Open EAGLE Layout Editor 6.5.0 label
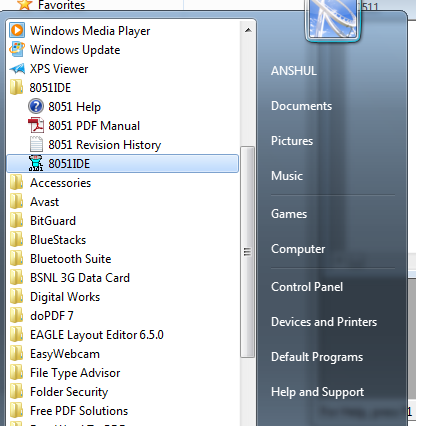The width and height of the screenshot is (443, 437). [x=97, y=335]
